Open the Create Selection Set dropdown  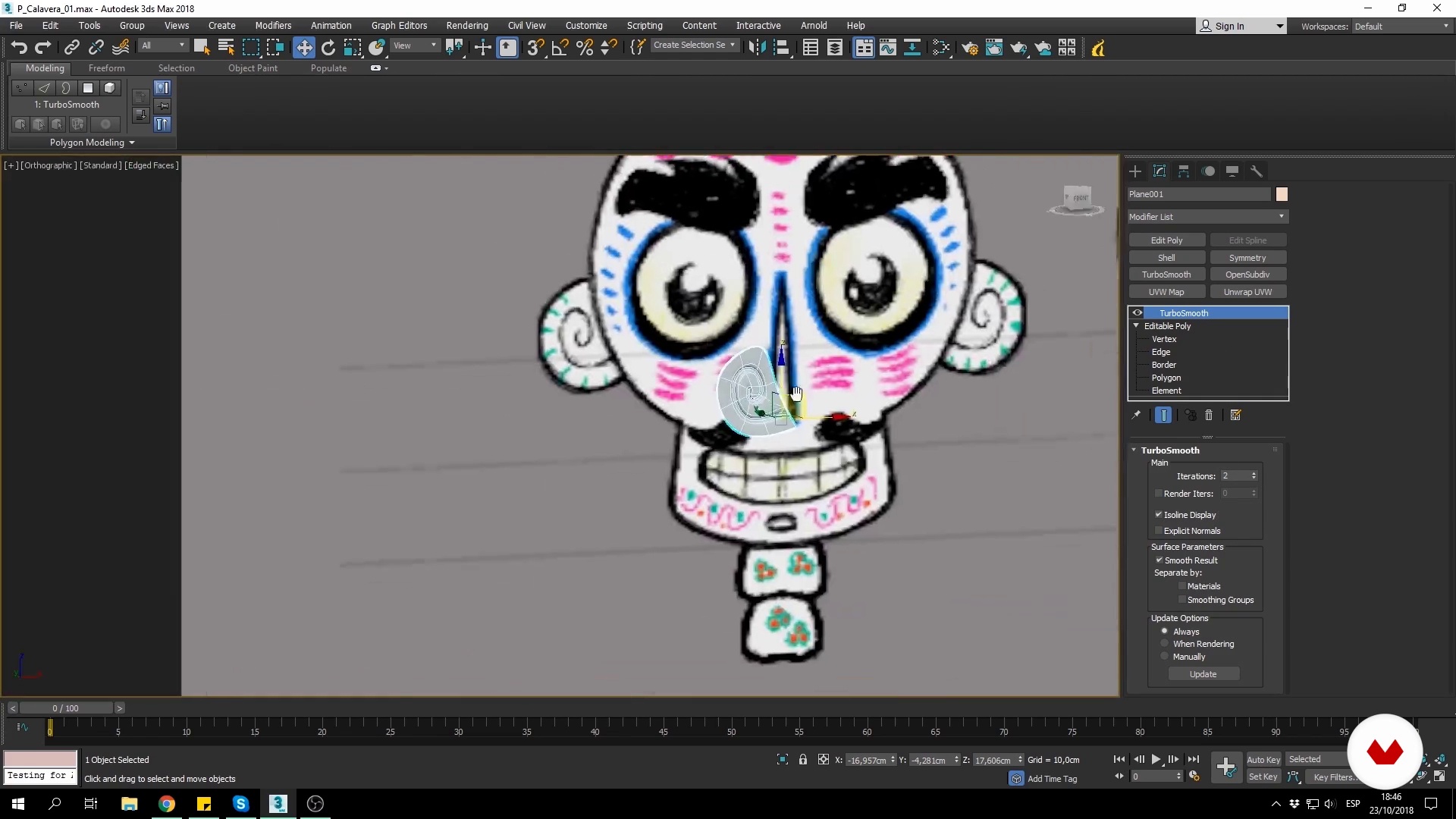tap(694, 45)
